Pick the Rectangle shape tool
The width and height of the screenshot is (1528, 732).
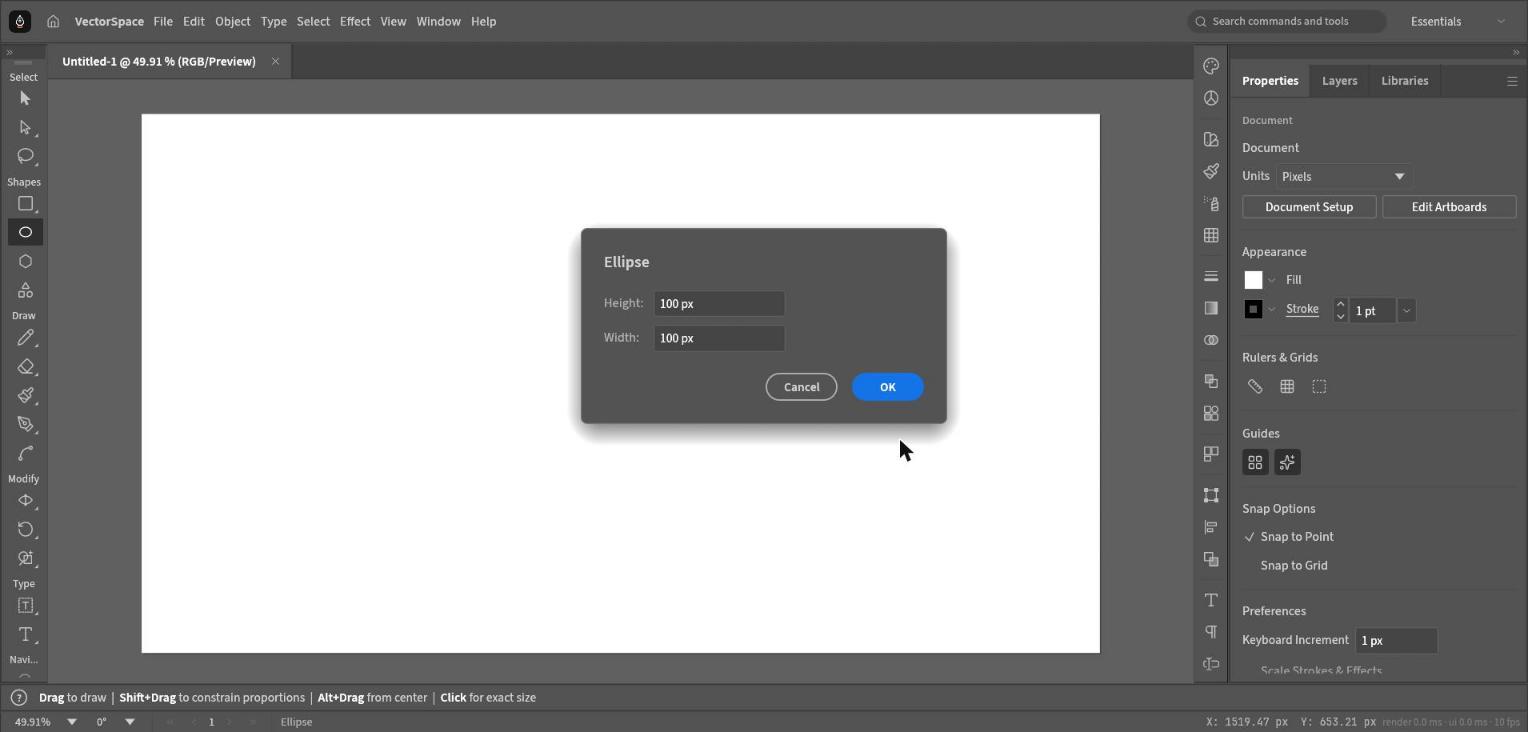point(25,203)
